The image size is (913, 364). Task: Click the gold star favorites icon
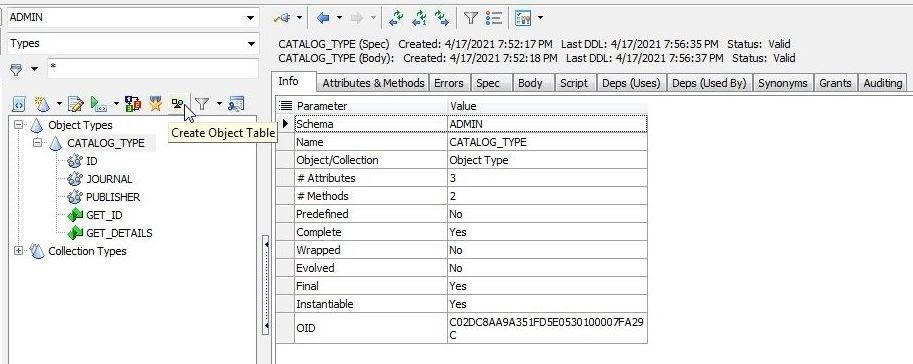click(x=155, y=104)
